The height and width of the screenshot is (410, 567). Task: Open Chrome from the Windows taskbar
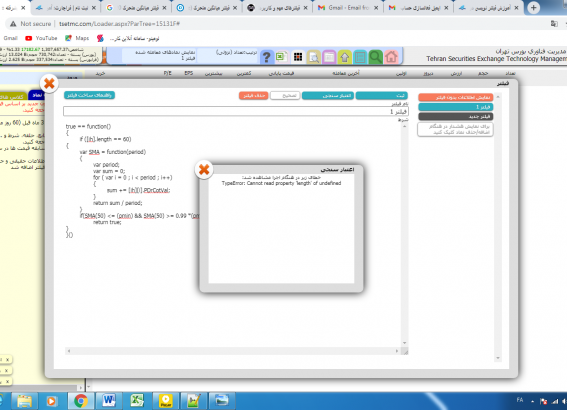tap(81, 401)
